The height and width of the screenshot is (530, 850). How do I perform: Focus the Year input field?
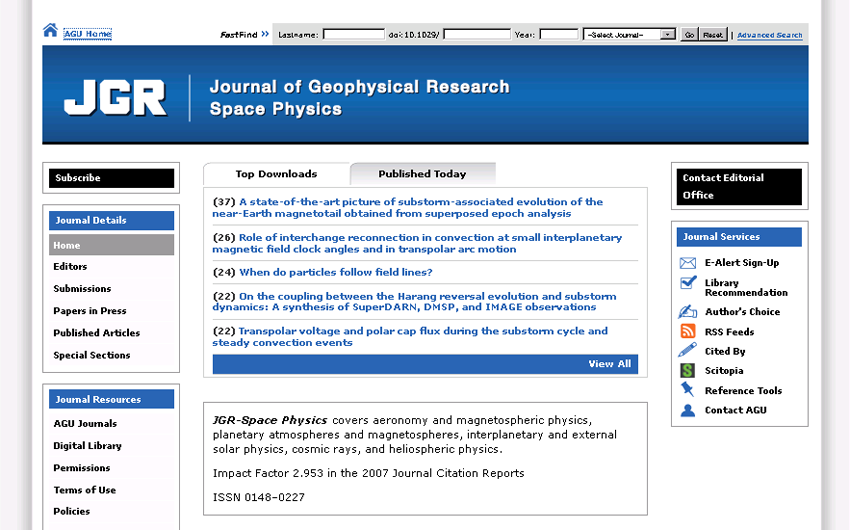coord(559,35)
